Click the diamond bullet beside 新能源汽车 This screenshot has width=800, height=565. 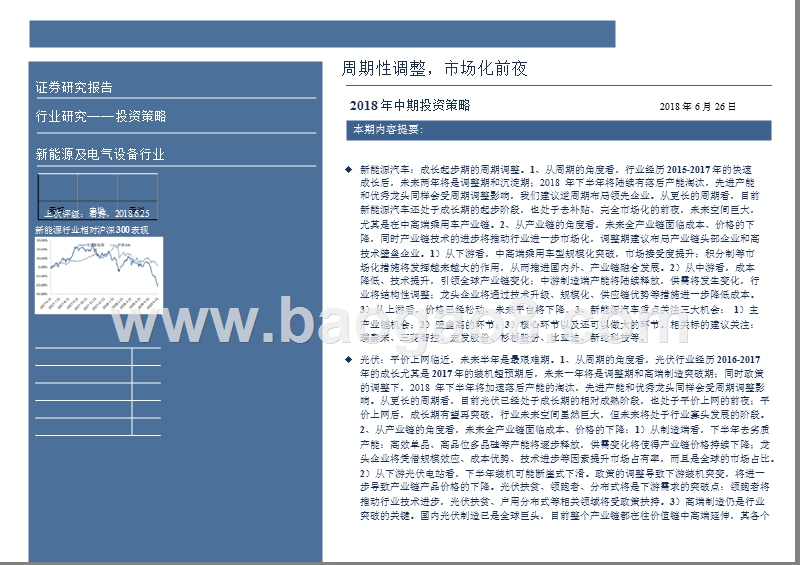tap(348, 169)
